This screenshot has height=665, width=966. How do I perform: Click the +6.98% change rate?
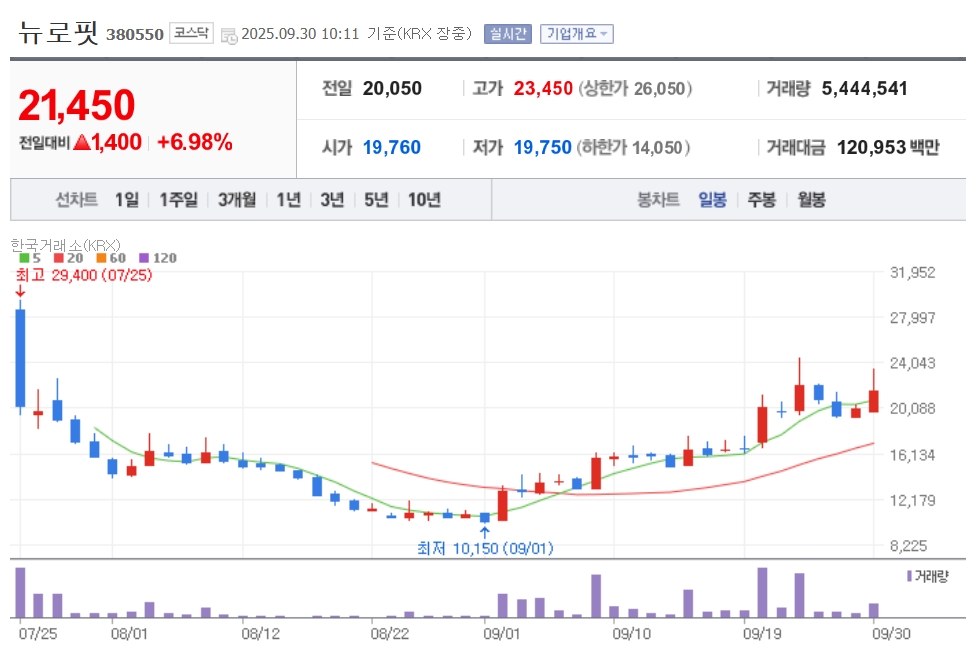pos(195,142)
